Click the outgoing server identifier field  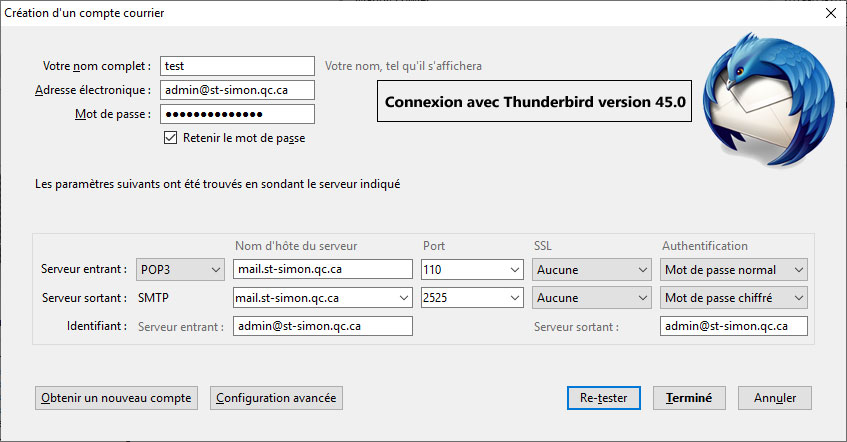point(734,326)
